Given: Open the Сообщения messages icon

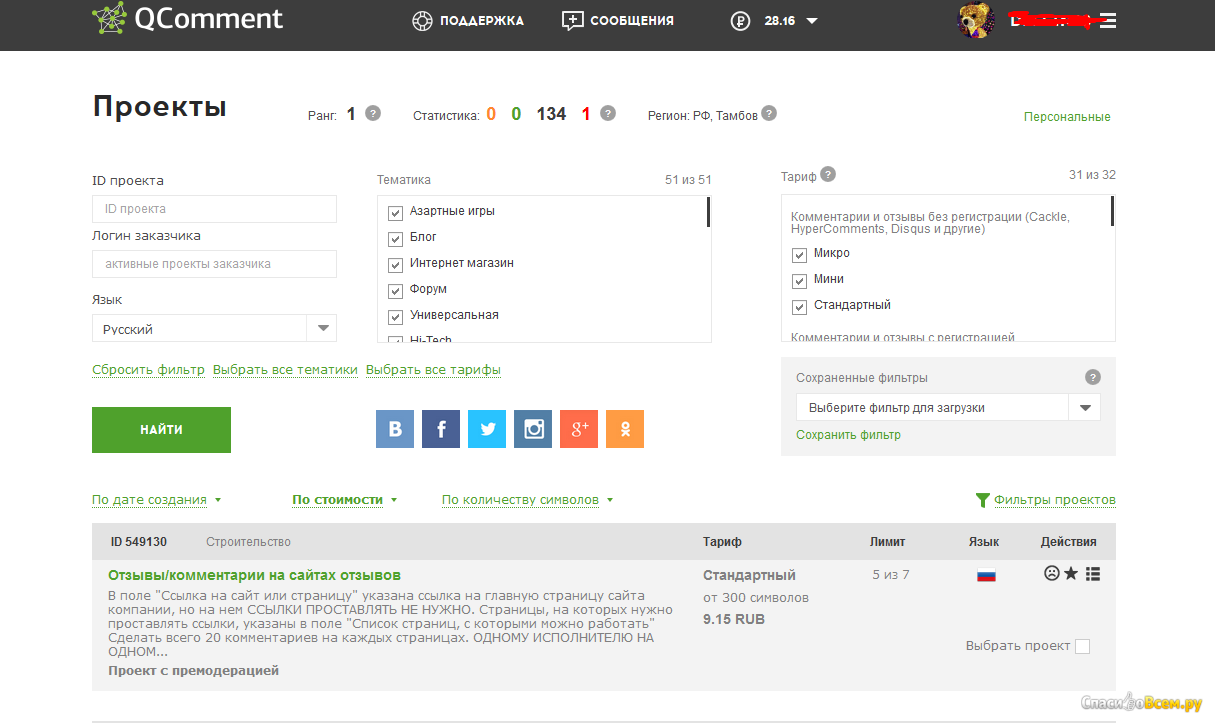Looking at the screenshot, I should click(x=572, y=20).
